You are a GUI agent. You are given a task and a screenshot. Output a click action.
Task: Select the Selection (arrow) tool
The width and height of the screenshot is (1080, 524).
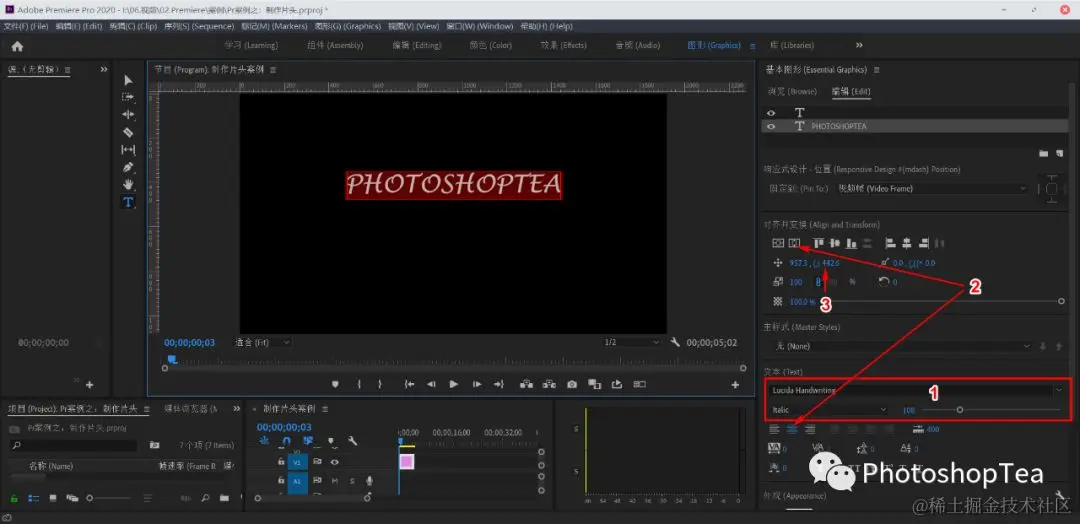(x=128, y=80)
